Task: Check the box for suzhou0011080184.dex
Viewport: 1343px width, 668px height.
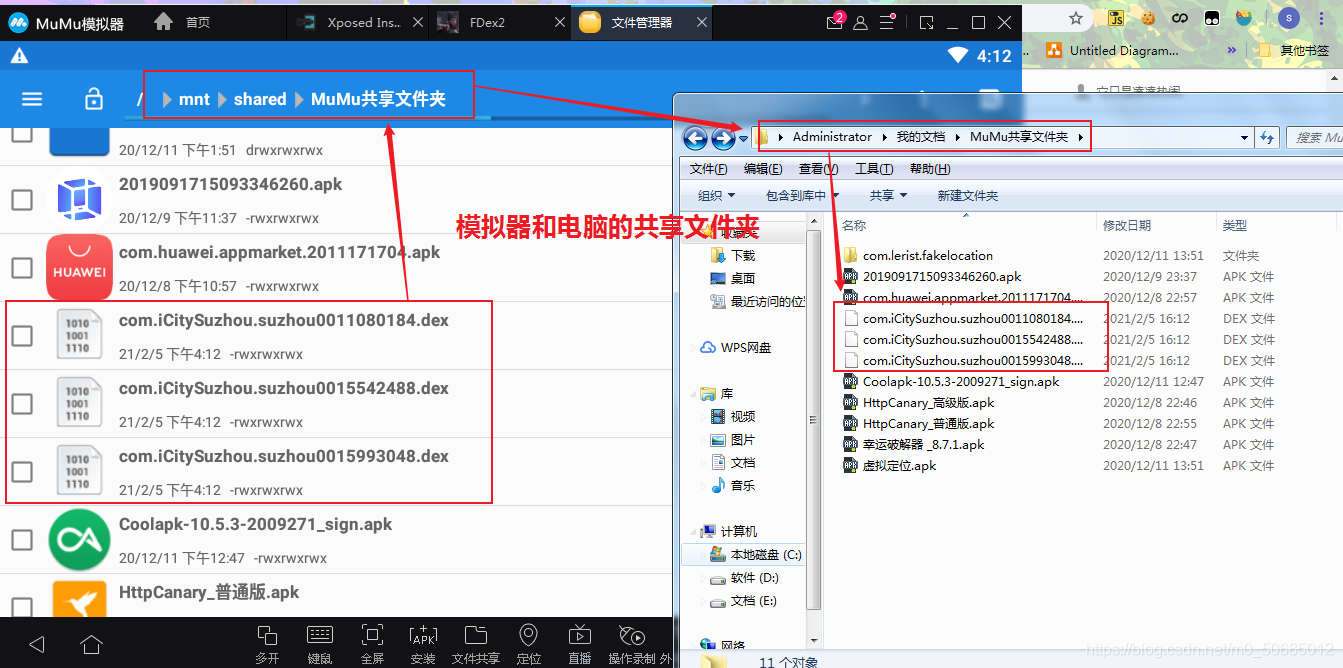Action: point(22,336)
